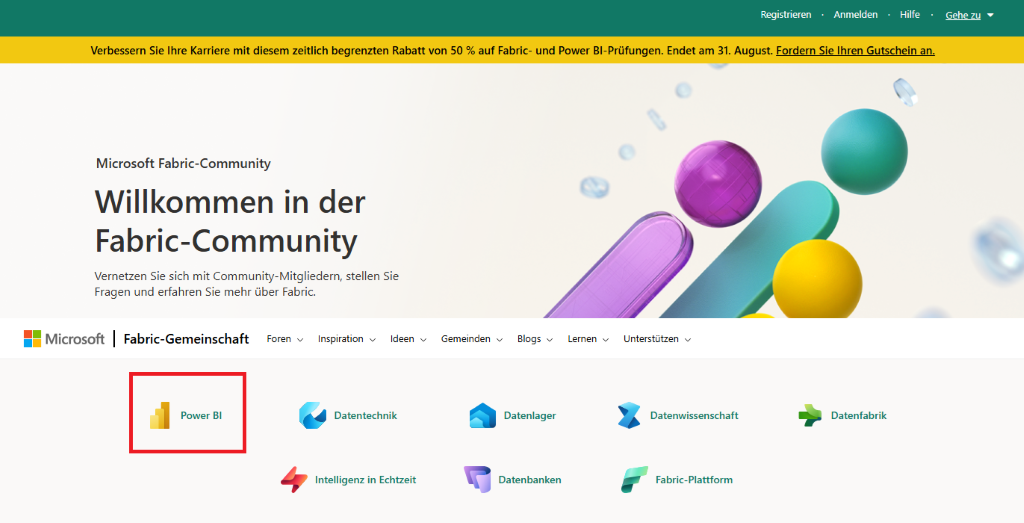Expand the Blogs chevron arrow

click(549, 340)
